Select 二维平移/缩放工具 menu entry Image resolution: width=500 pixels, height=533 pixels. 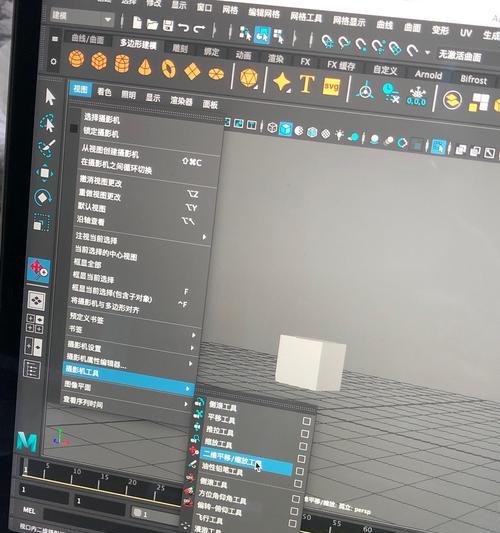tap(232, 460)
